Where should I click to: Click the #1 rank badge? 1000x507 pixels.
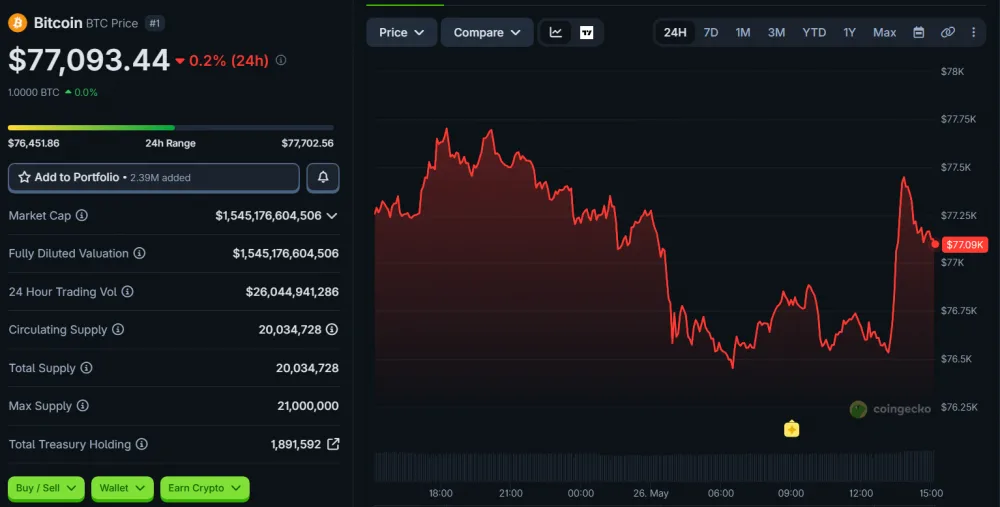(154, 24)
